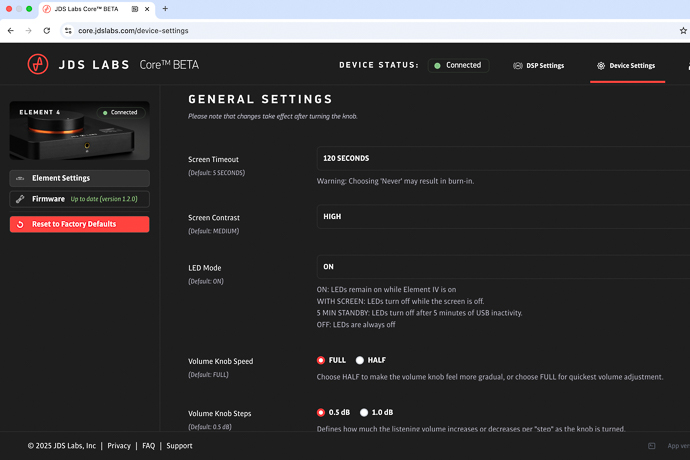
Task: Click the Volume Knob Speed label
Action: (220, 361)
